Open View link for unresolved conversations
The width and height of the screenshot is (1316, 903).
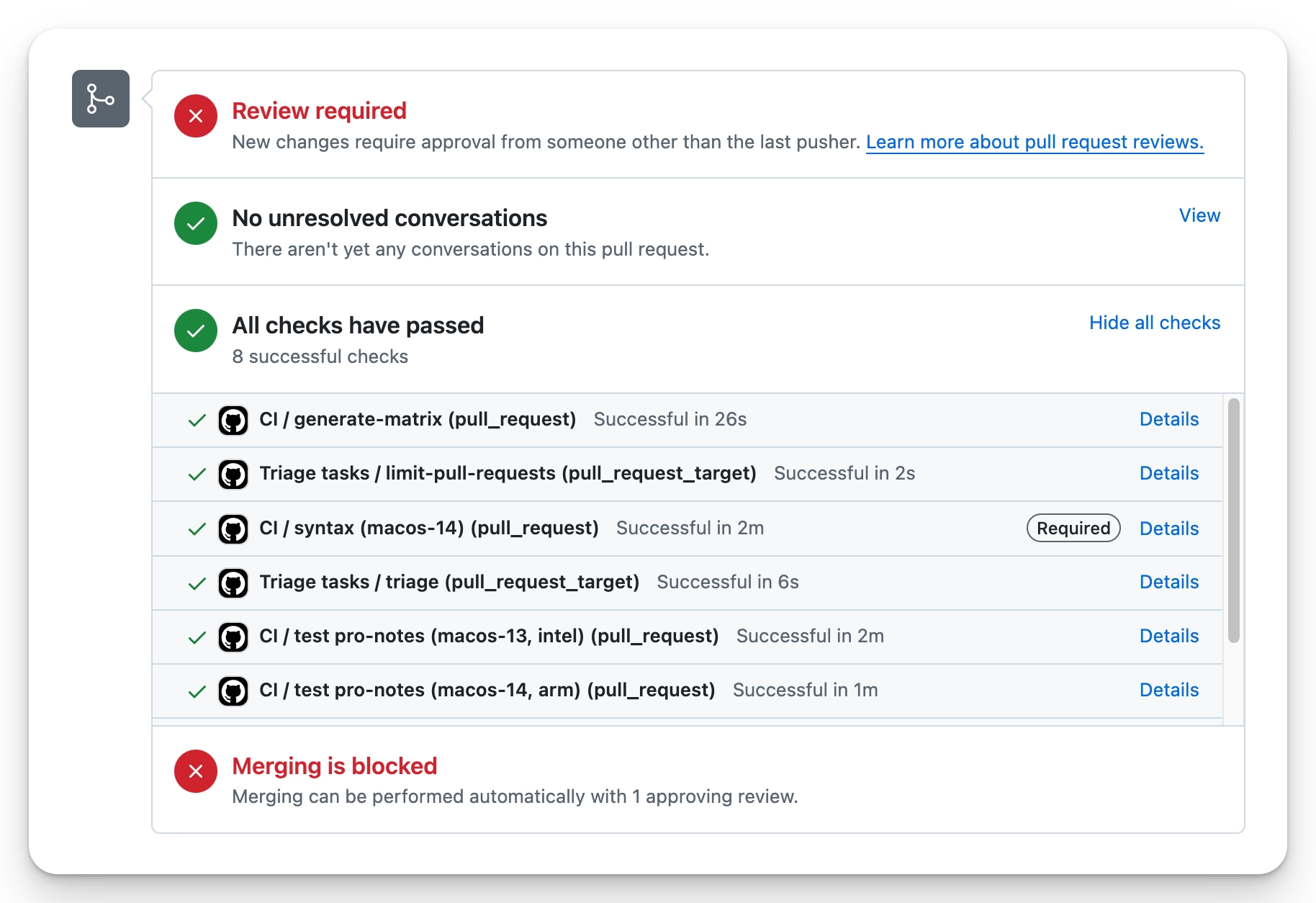(1199, 215)
